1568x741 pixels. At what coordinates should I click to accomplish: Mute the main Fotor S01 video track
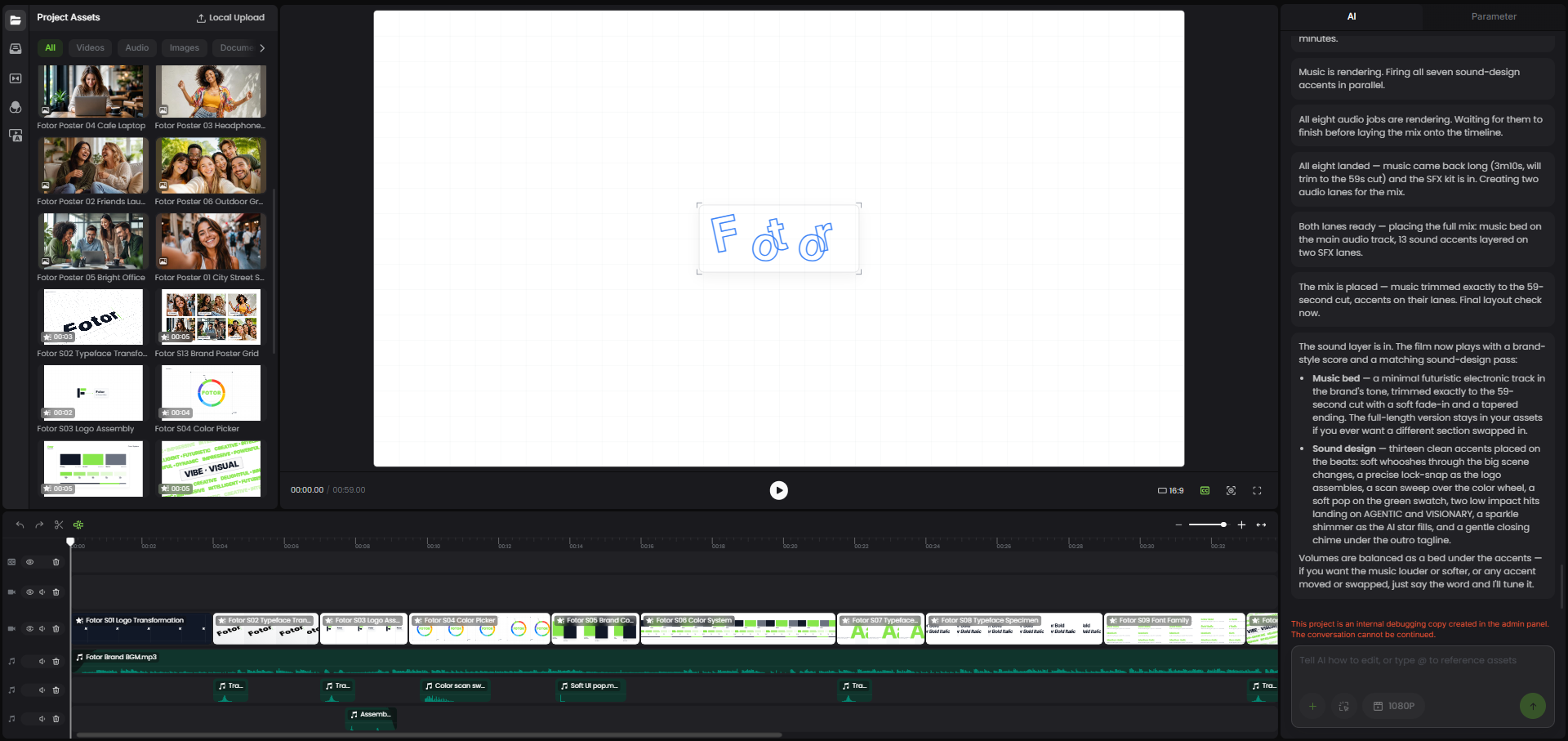click(x=42, y=628)
